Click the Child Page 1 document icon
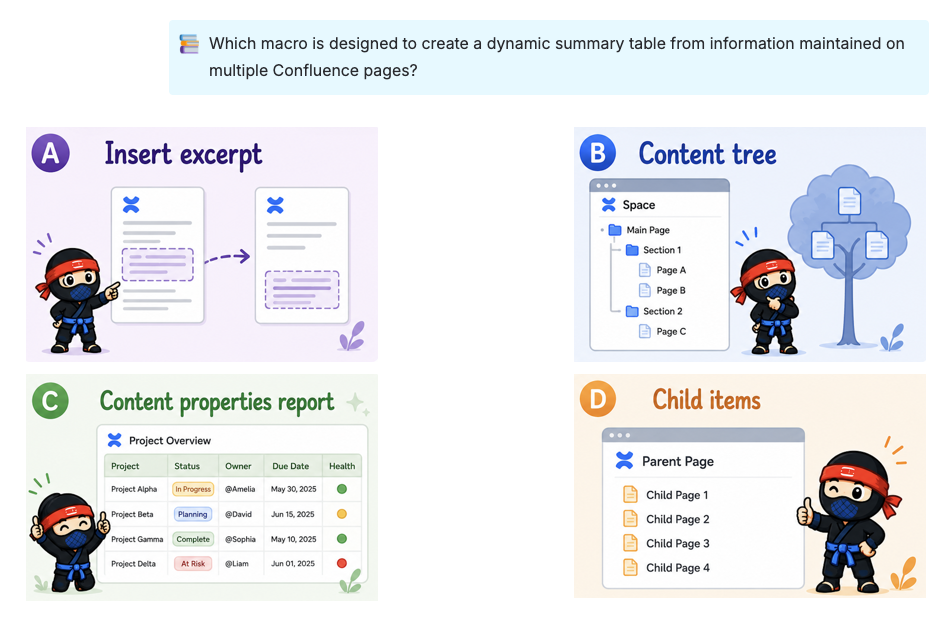950x634 pixels. pos(630,495)
